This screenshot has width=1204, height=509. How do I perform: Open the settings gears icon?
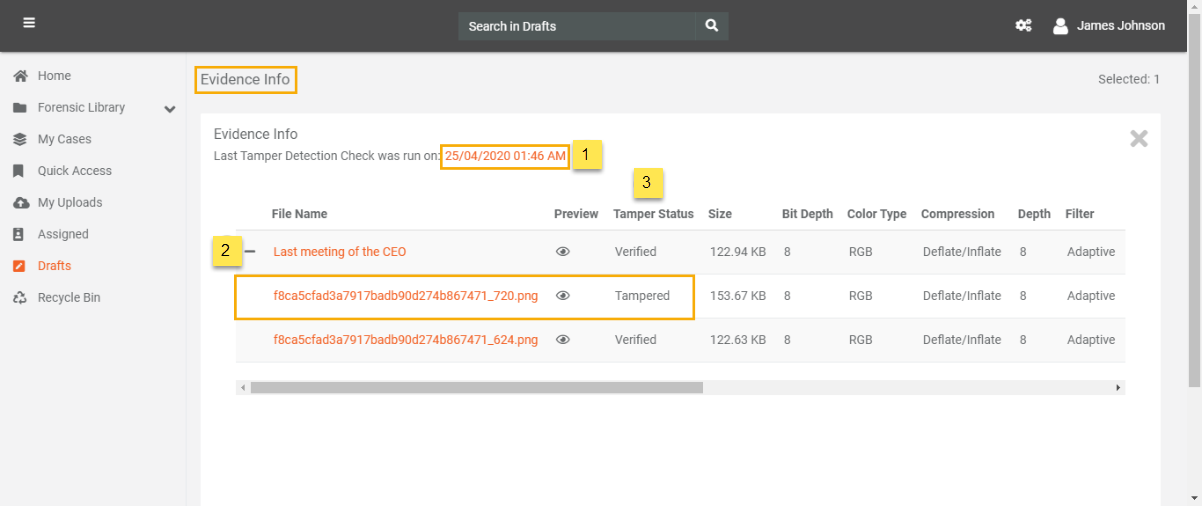[1023, 26]
